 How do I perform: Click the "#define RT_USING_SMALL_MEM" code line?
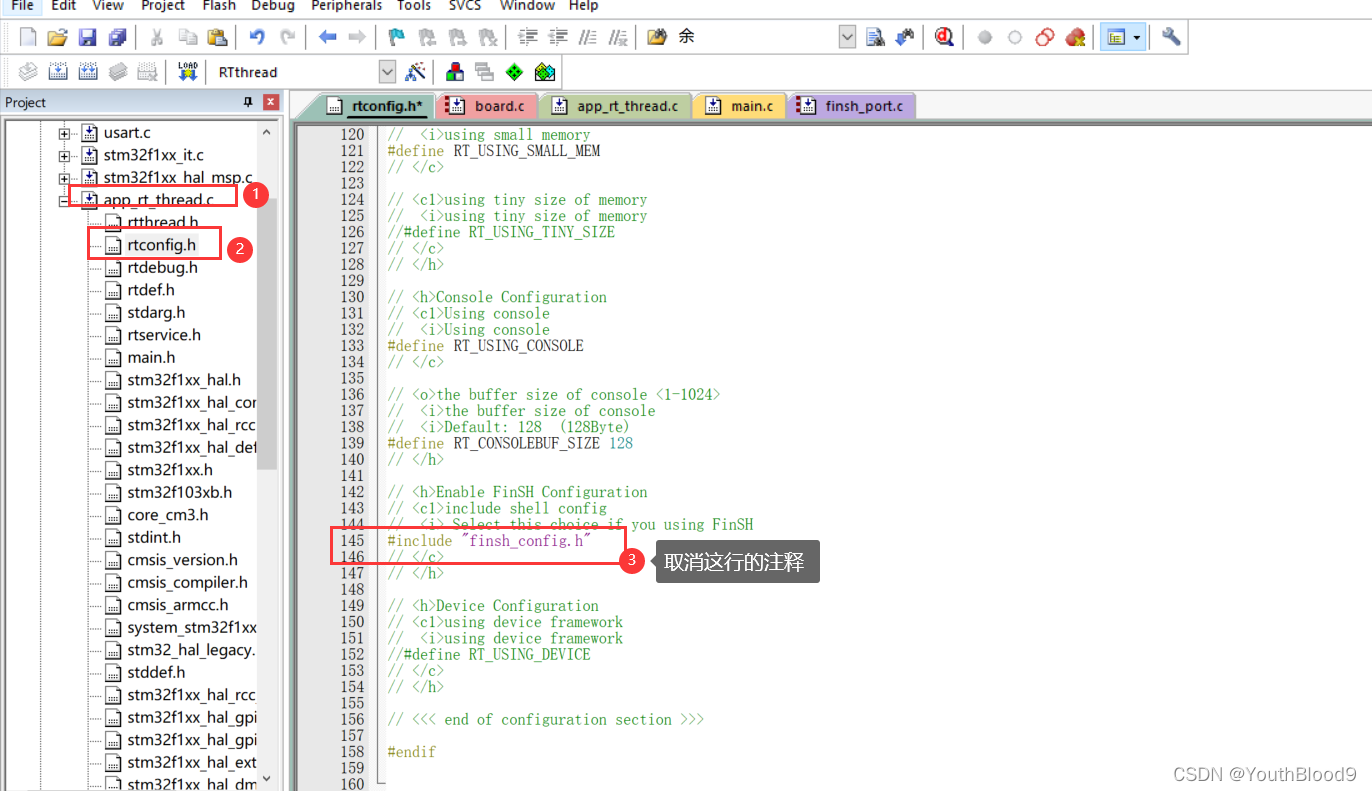[493, 151]
